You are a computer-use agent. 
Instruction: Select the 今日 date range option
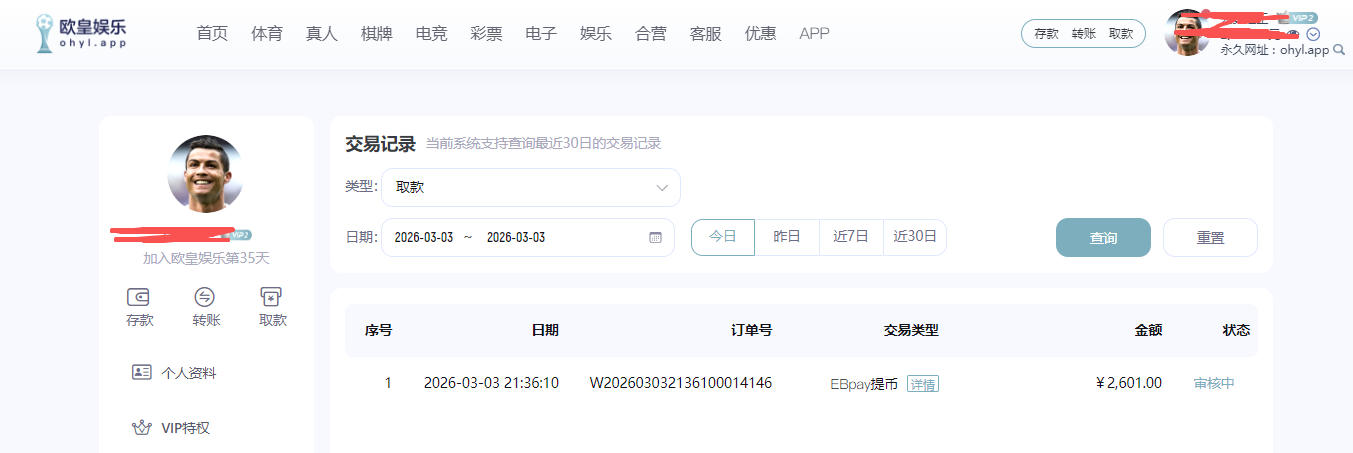[722, 237]
